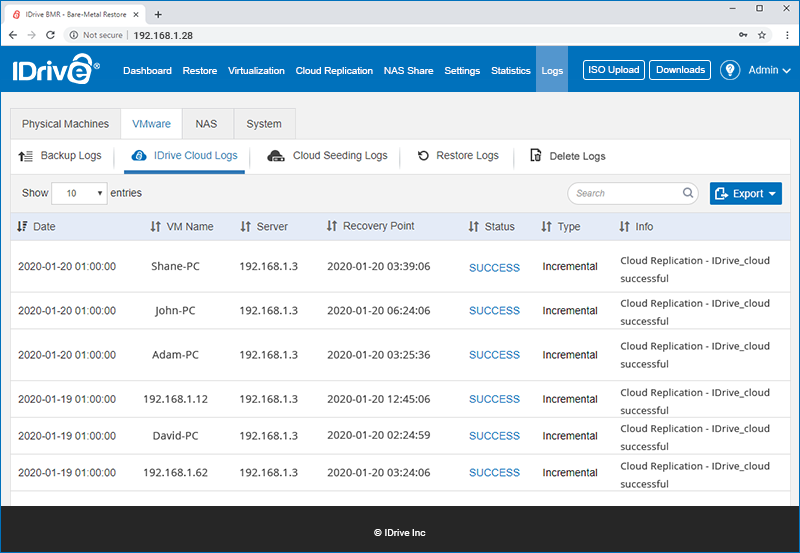Click SUCCESS status for 192.168.1.62
Viewport: 800px width, 553px height.
tap(494, 473)
